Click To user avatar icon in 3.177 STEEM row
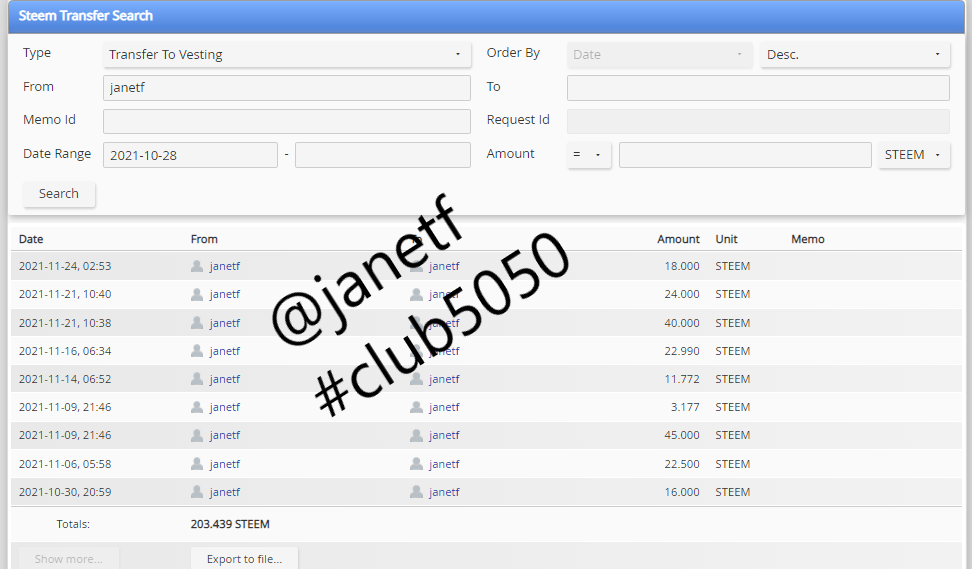The height and width of the screenshot is (569, 972). [x=417, y=407]
